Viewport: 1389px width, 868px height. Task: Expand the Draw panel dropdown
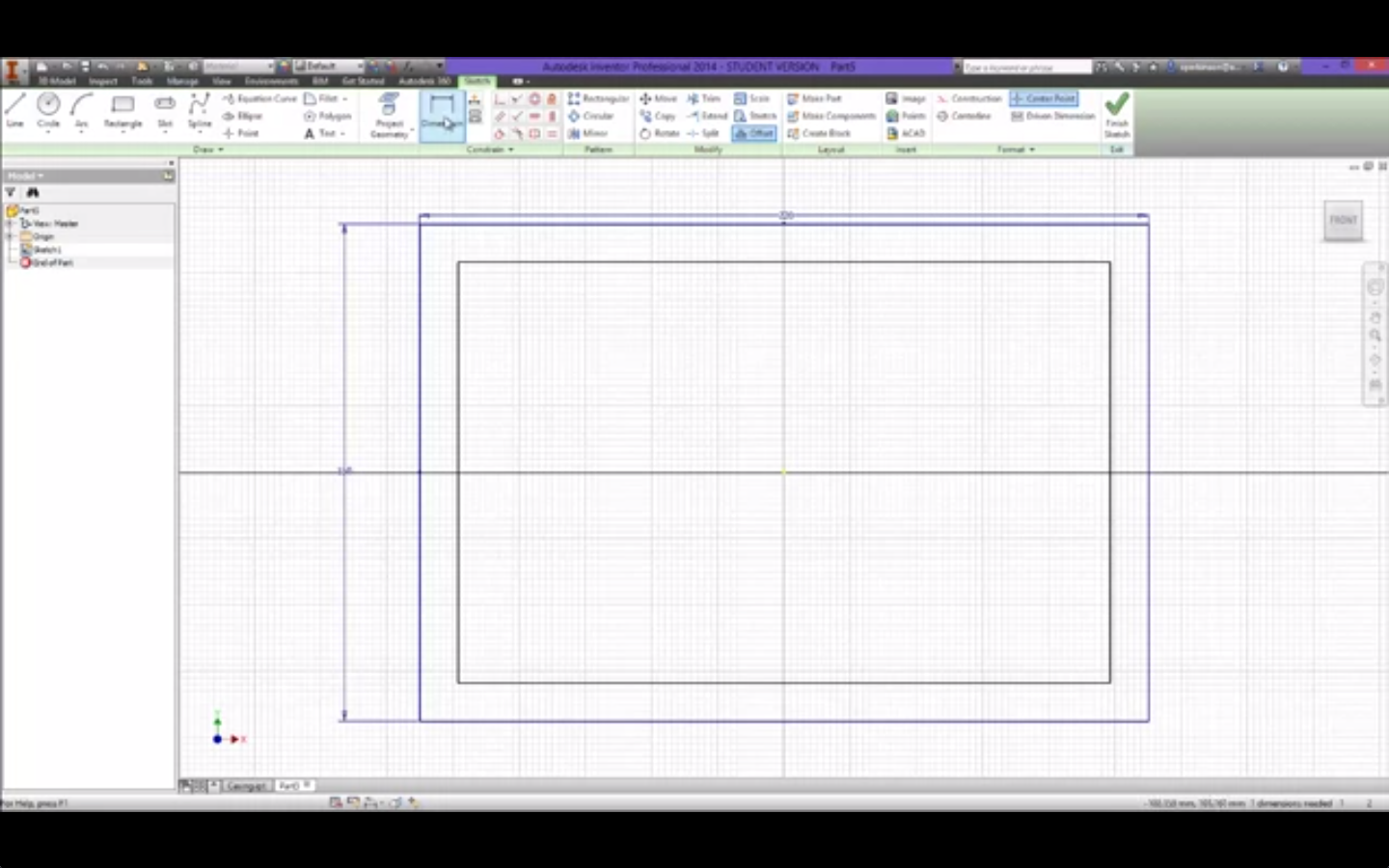click(x=208, y=149)
